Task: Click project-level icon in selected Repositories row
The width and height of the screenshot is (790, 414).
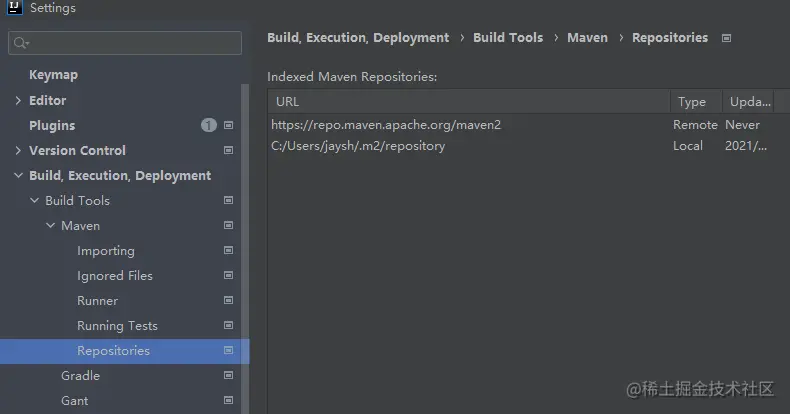Action: 228,351
